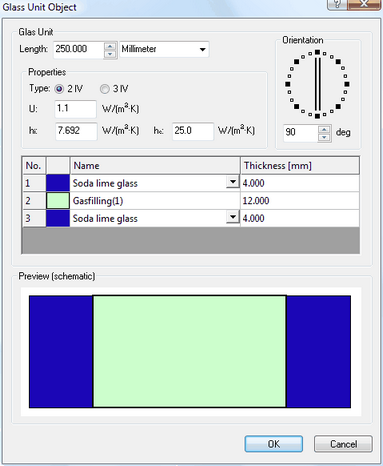Decrease Length with the down spinner arrow
This screenshot has height=466, width=383.
pyautogui.click(x=110, y=54)
